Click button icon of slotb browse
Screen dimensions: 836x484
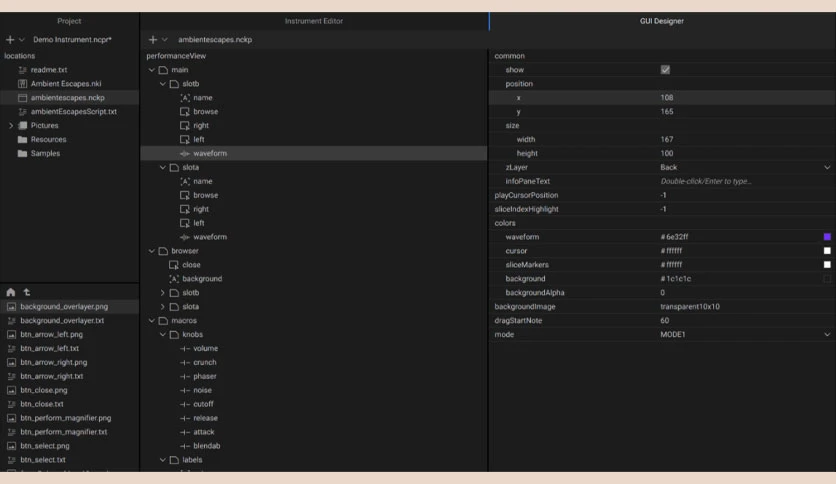tap(185, 111)
